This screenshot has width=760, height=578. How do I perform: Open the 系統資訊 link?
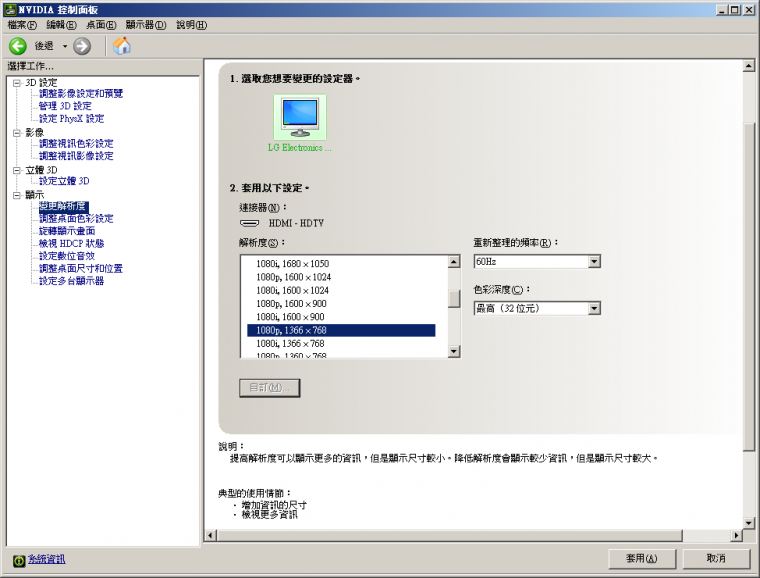click(46, 559)
